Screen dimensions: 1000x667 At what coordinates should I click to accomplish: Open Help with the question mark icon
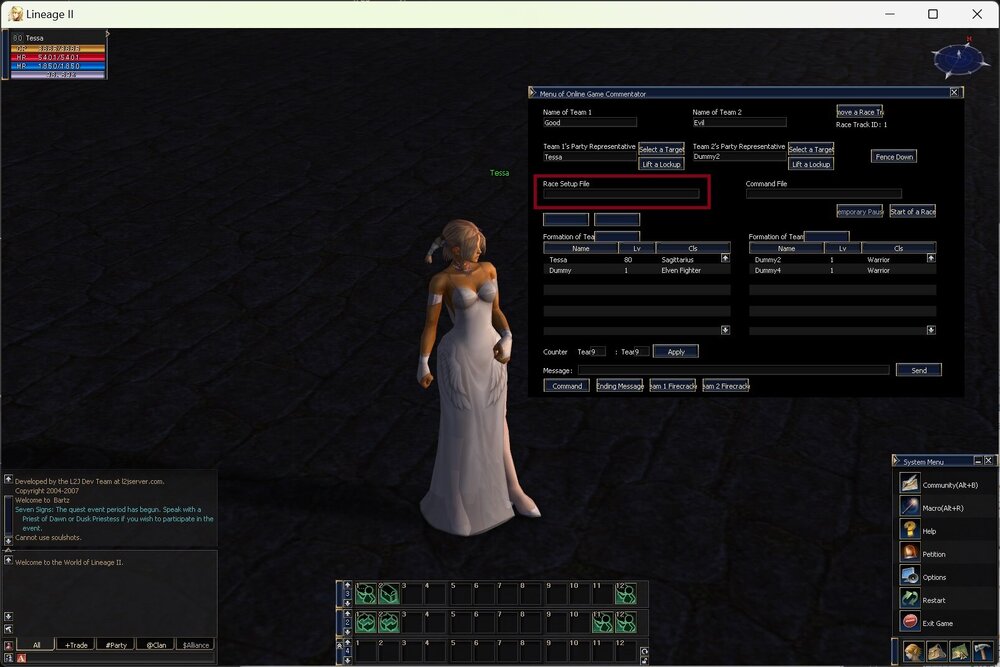coord(909,531)
